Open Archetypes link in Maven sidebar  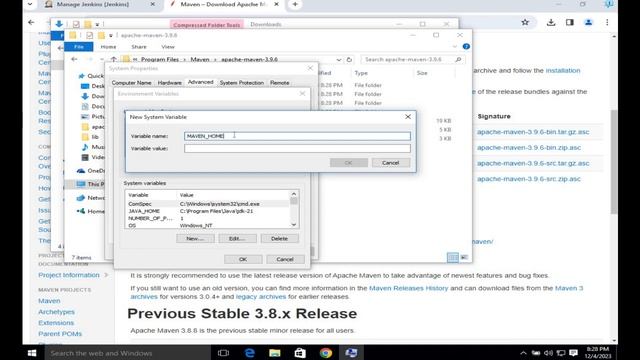[56, 312]
